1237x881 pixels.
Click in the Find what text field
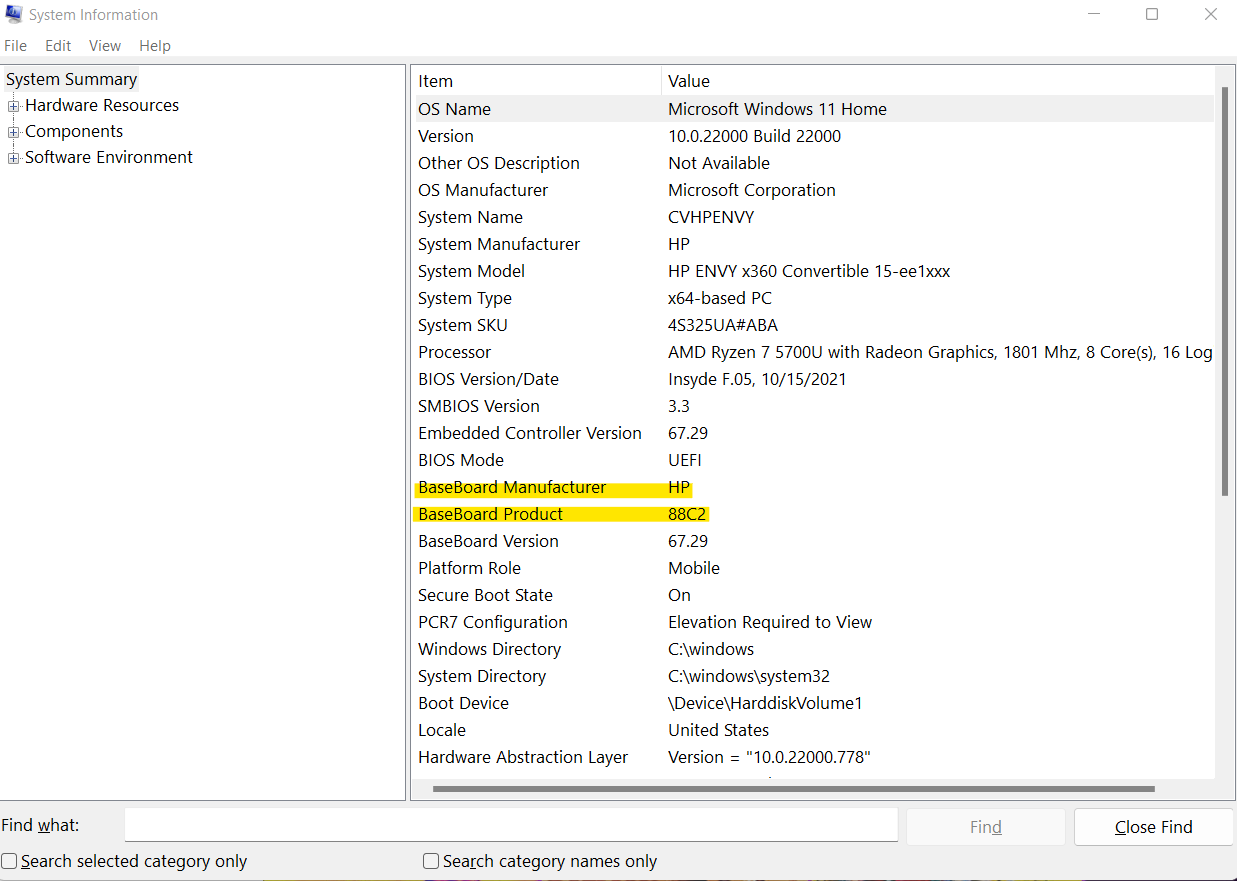click(x=510, y=826)
